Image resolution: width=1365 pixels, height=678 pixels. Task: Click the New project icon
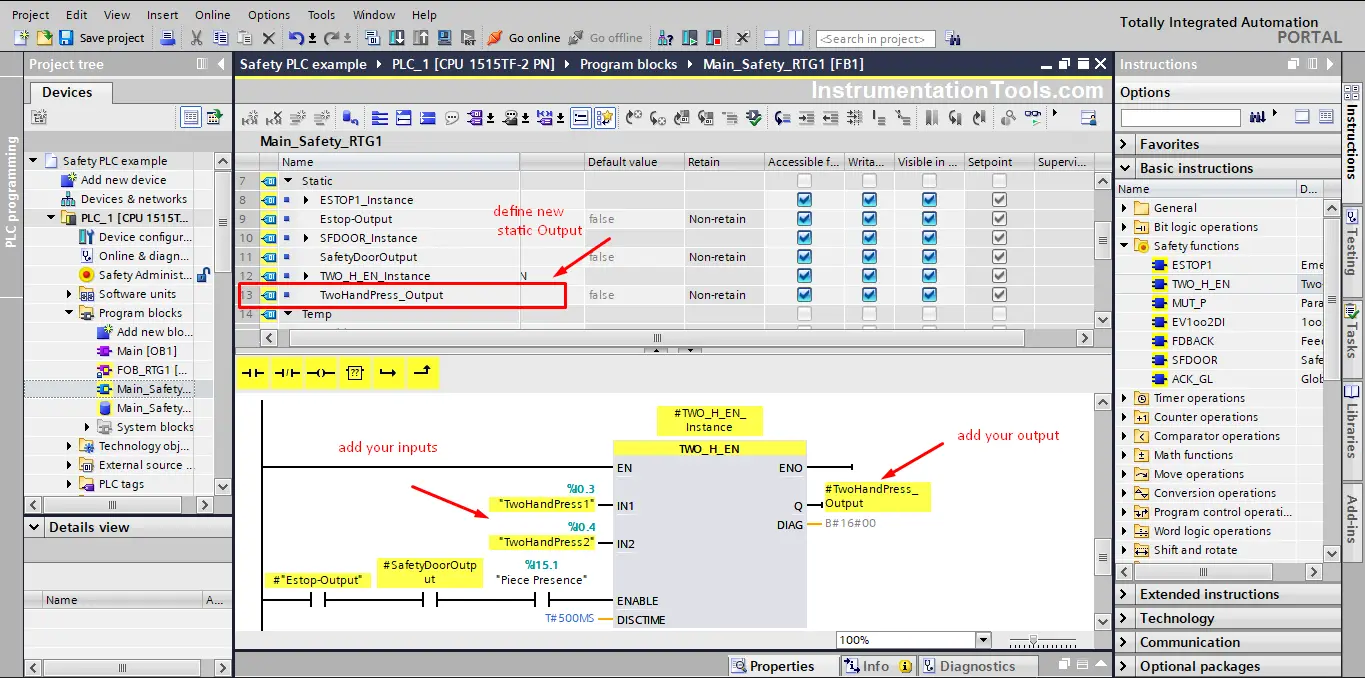click(x=21, y=38)
